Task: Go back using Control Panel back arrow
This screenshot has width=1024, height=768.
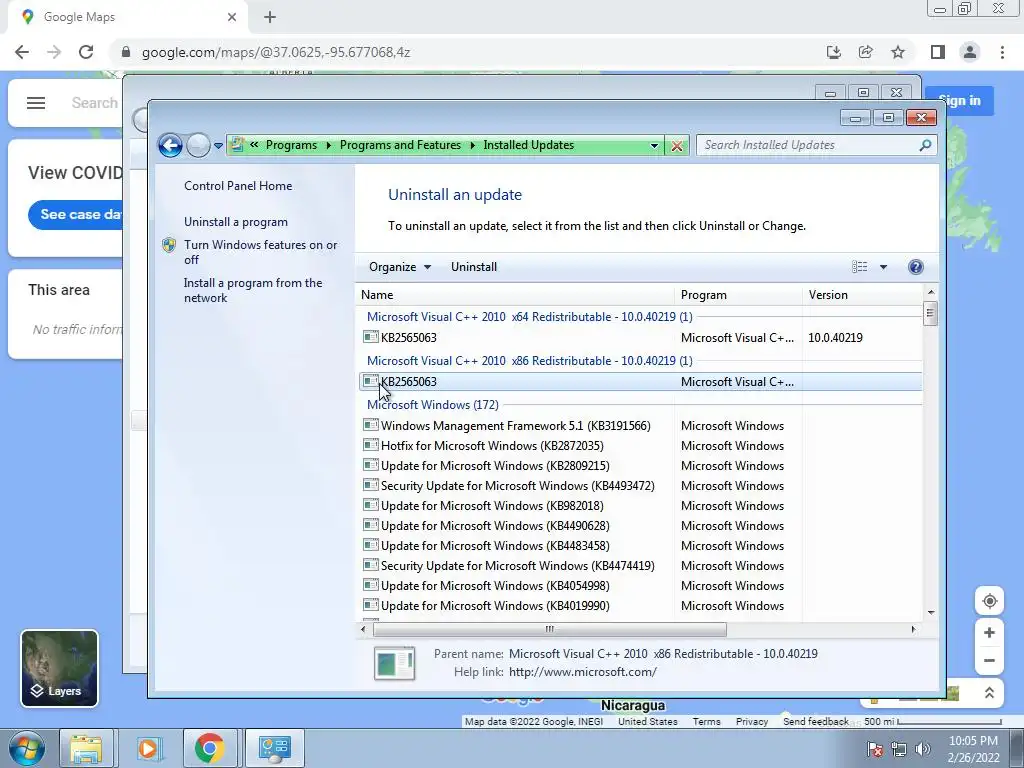Action: 170,145
